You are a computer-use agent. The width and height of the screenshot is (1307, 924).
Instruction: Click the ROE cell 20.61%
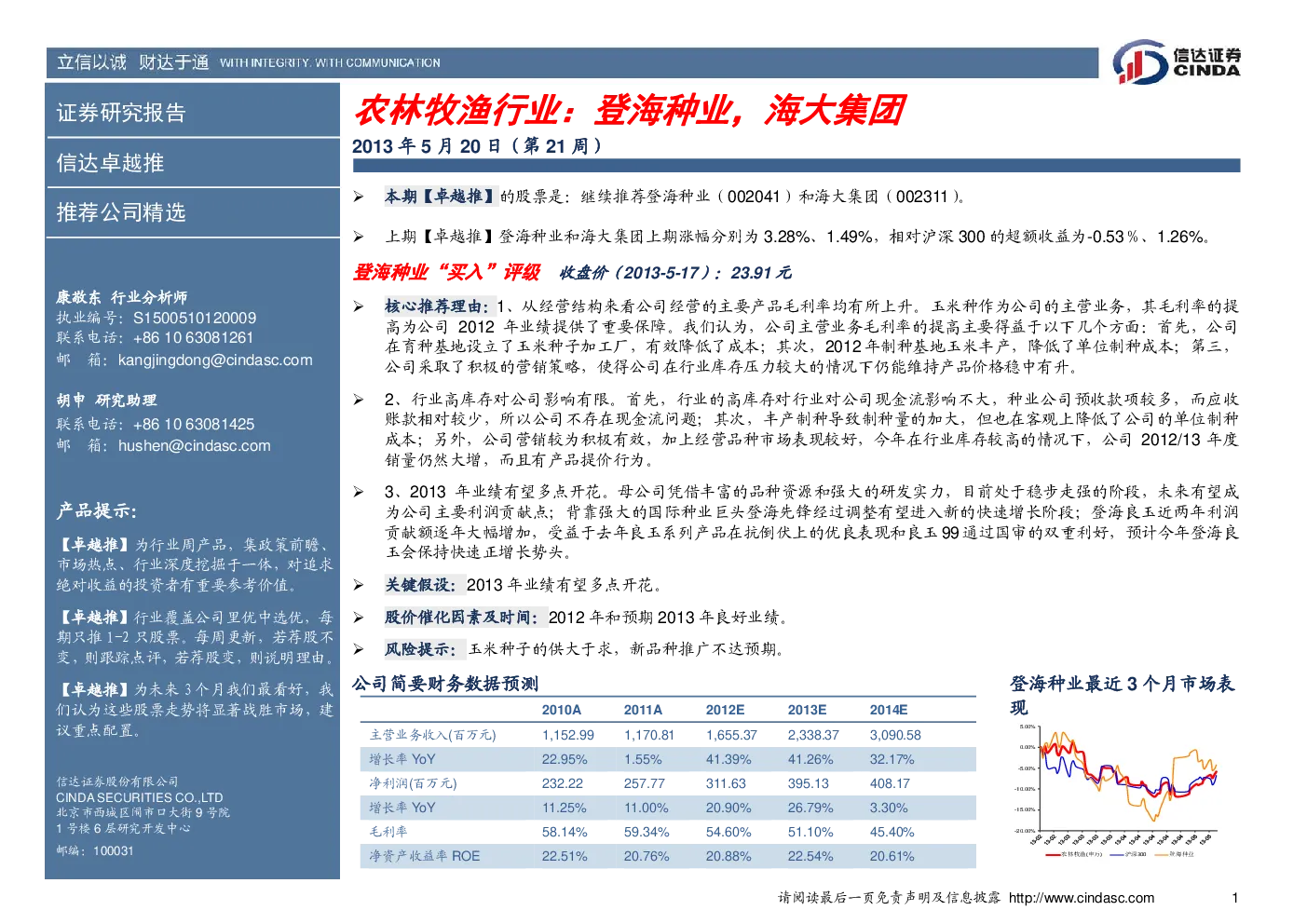[x=892, y=857]
